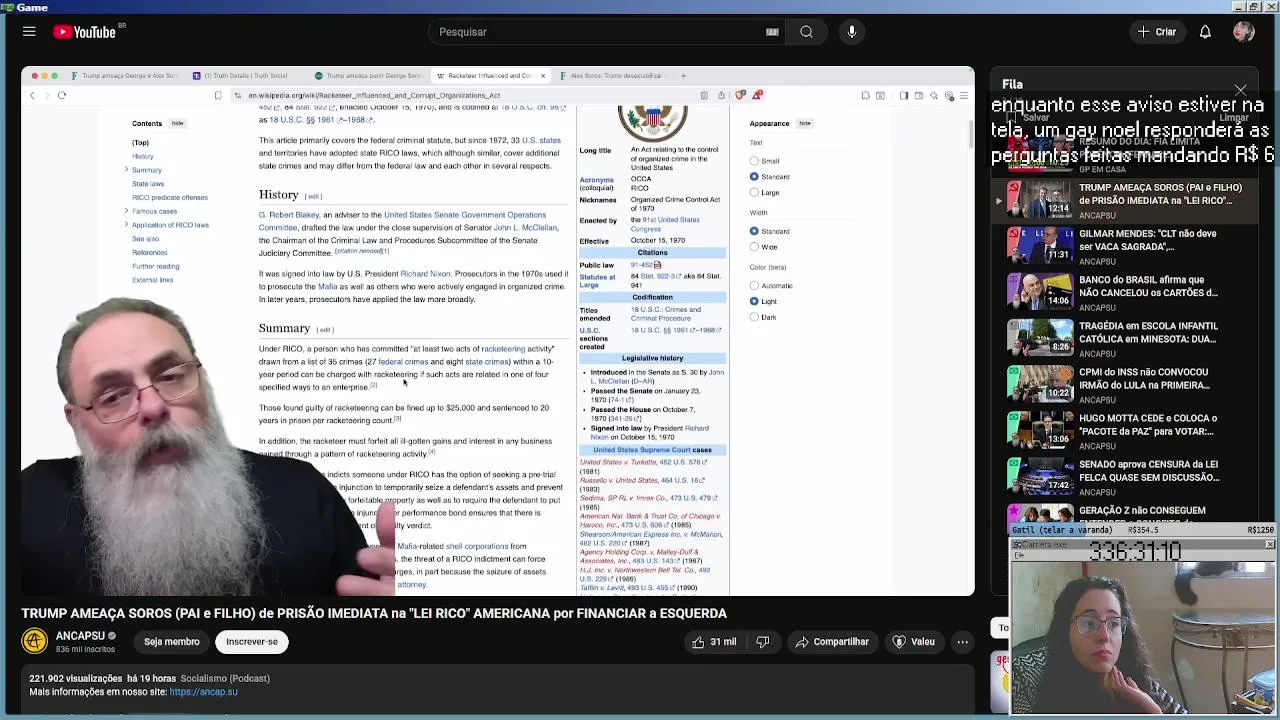Go to the YouTube home logo
Viewport: 1280px width, 720px height.
[84, 32]
